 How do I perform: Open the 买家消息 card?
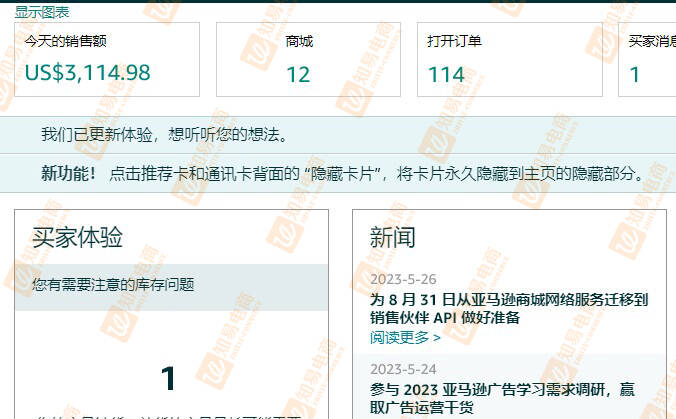[x=647, y=59]
